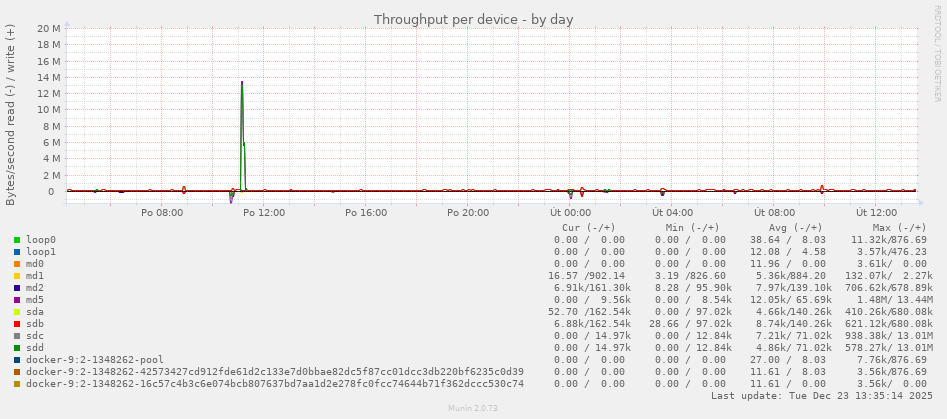Click the y-axis title Bytes/second read/write
Viewport: 947px width, 419px height.
coord(11,115)
